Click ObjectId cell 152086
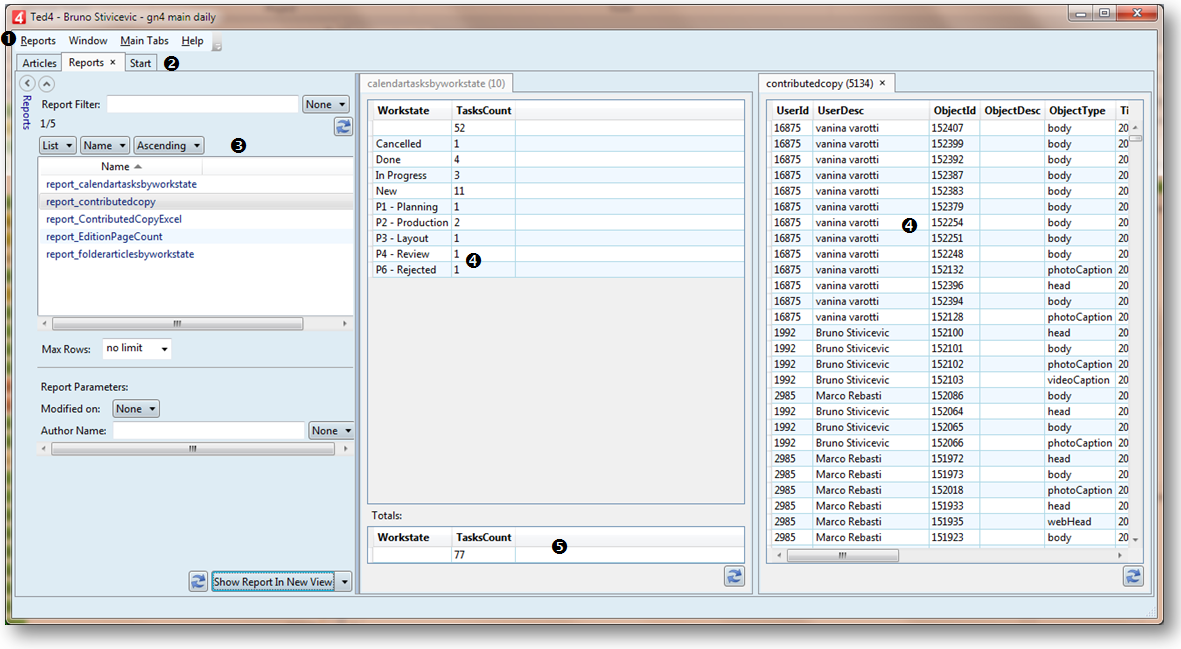The image size is (1181, 649). (x=954, y=396)
